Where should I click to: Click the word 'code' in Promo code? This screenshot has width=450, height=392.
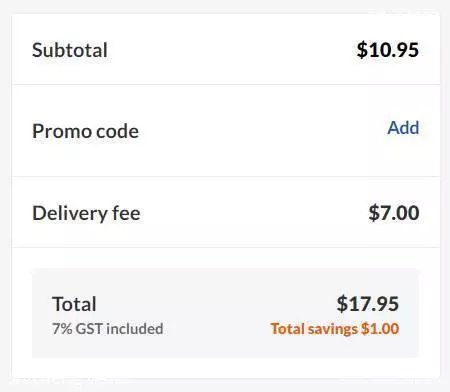click(x=117, y=131)
